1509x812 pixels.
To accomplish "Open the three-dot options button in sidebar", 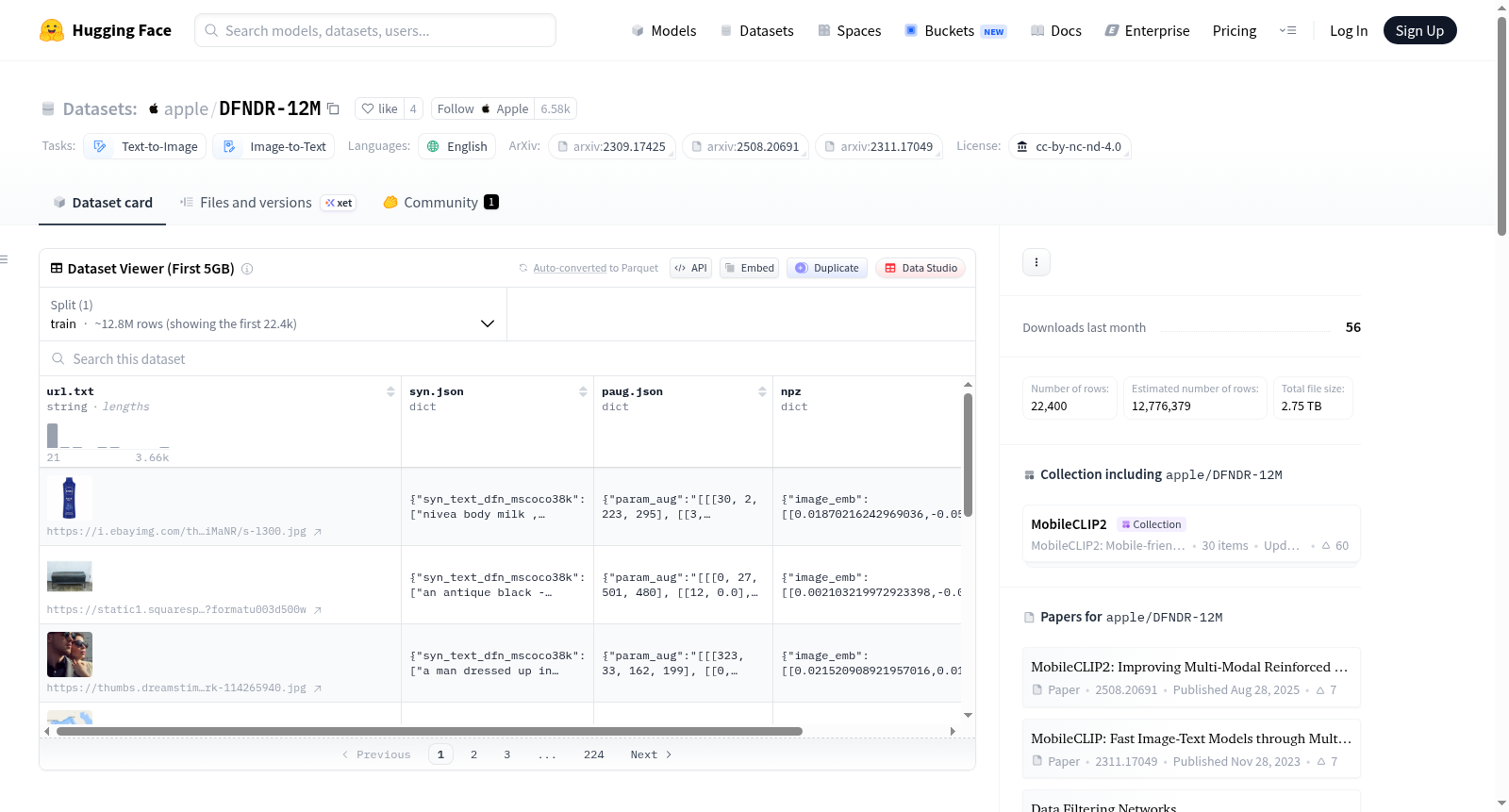I will click(1036, 262).
